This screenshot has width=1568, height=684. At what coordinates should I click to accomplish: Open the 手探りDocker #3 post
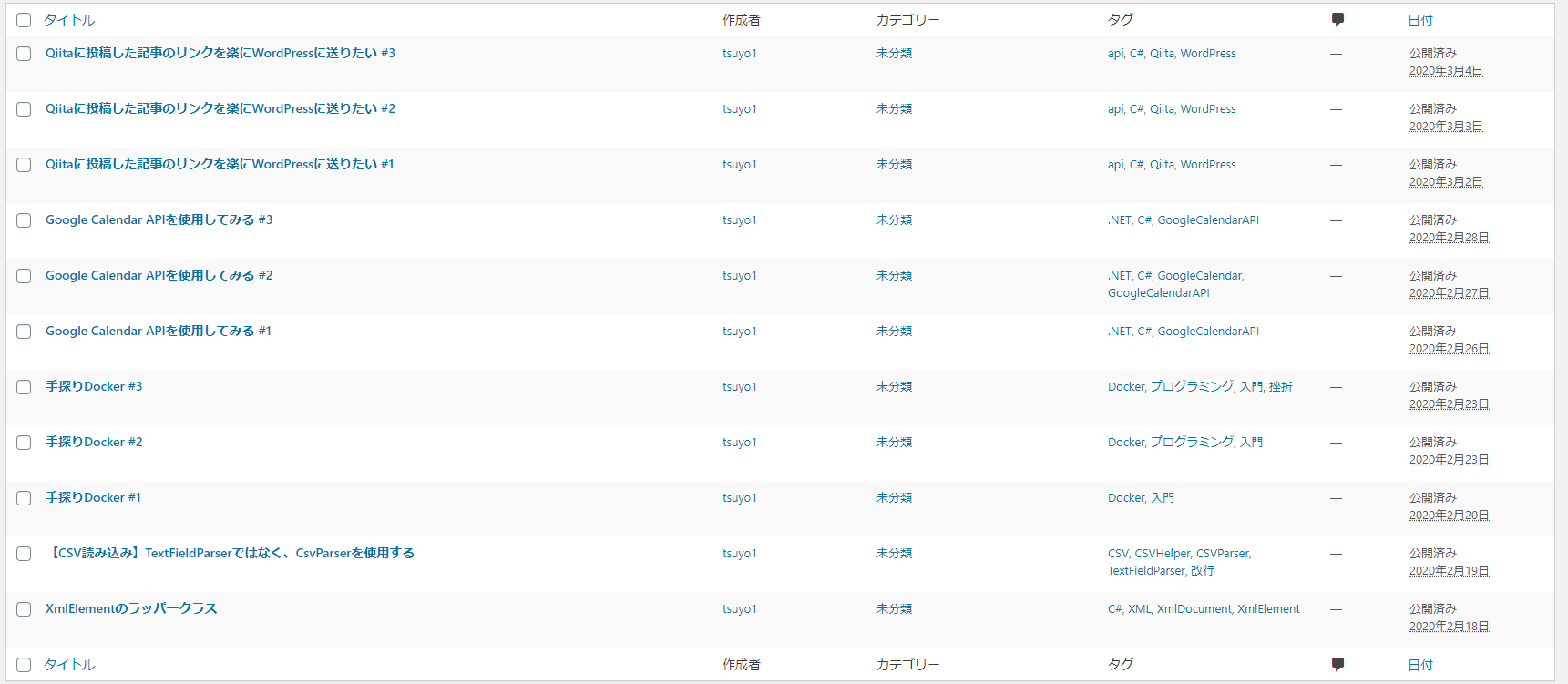pyautogui.click(x=94, y=386)
